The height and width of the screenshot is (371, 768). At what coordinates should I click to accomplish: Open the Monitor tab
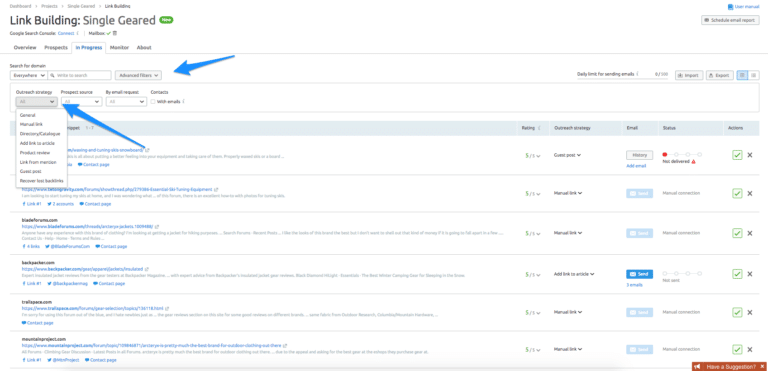tap(120, 48)
